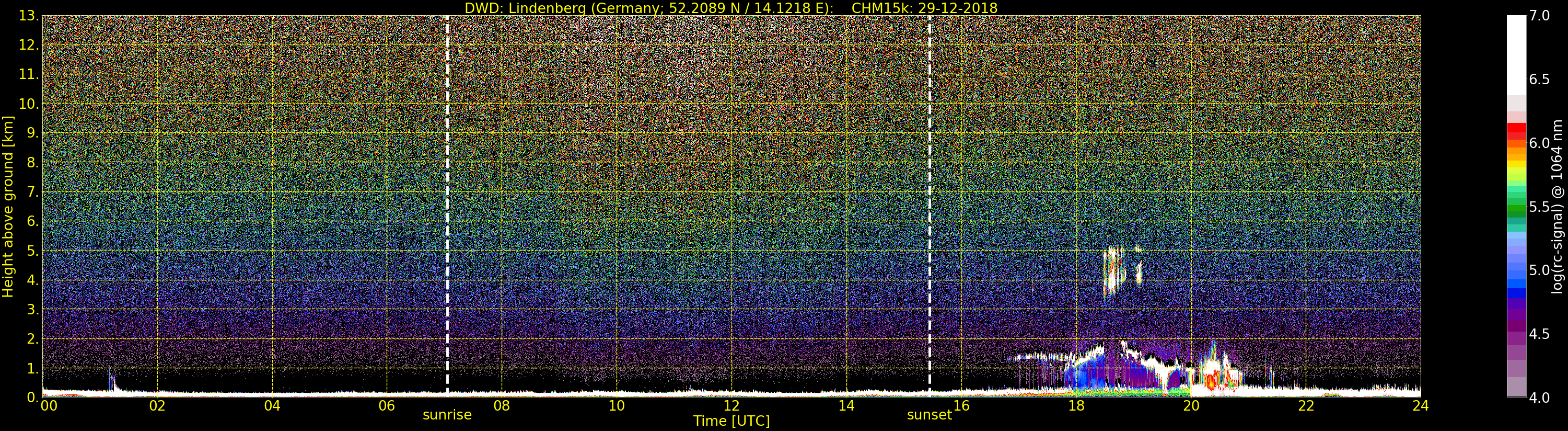The image size is (1568, 431).
Task: Click the x-axis tick label '22'
Action: pos(1306,405)
